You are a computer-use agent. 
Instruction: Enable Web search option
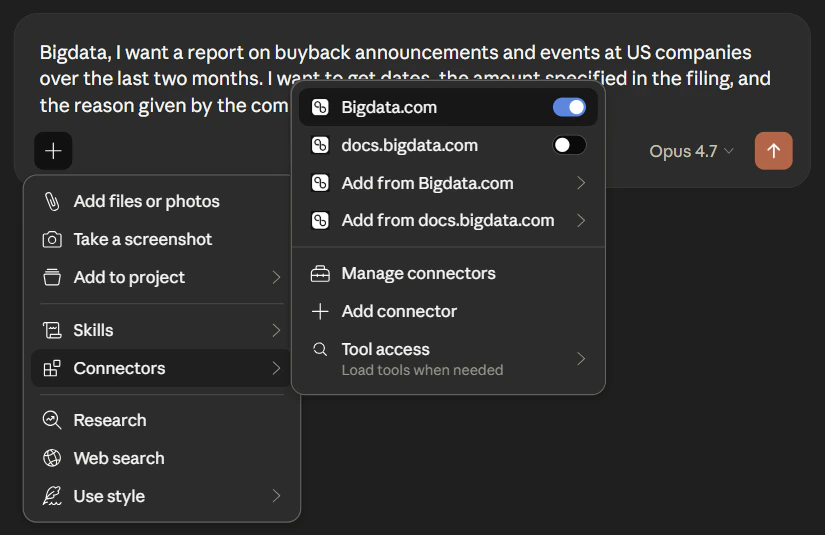161,458
